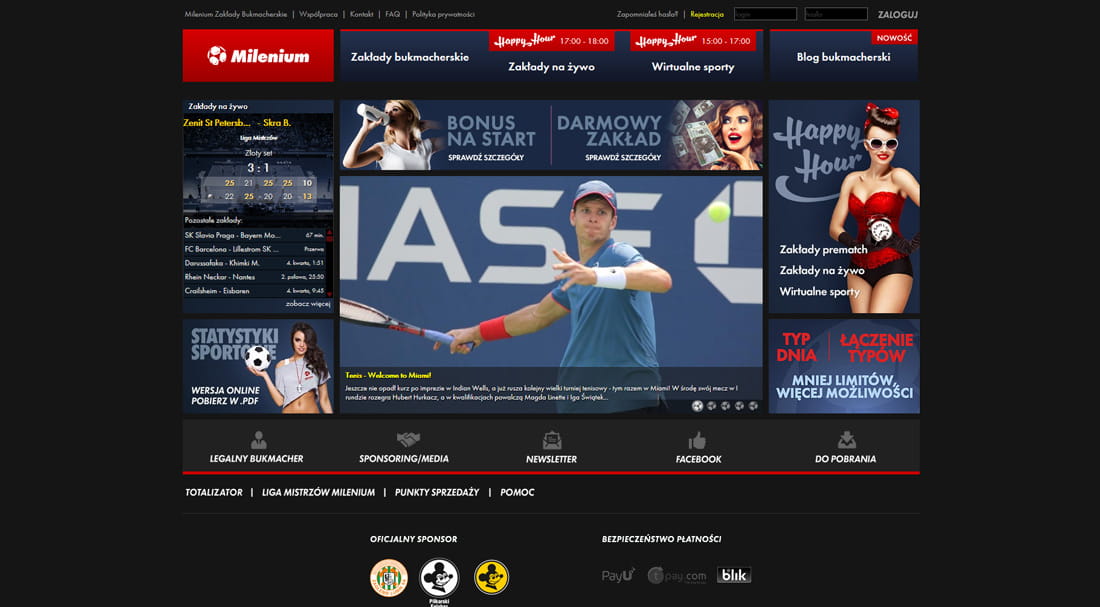The image size is (1100, 607).
Task: Open Kontakt in top menu
Action: [361, 14]
